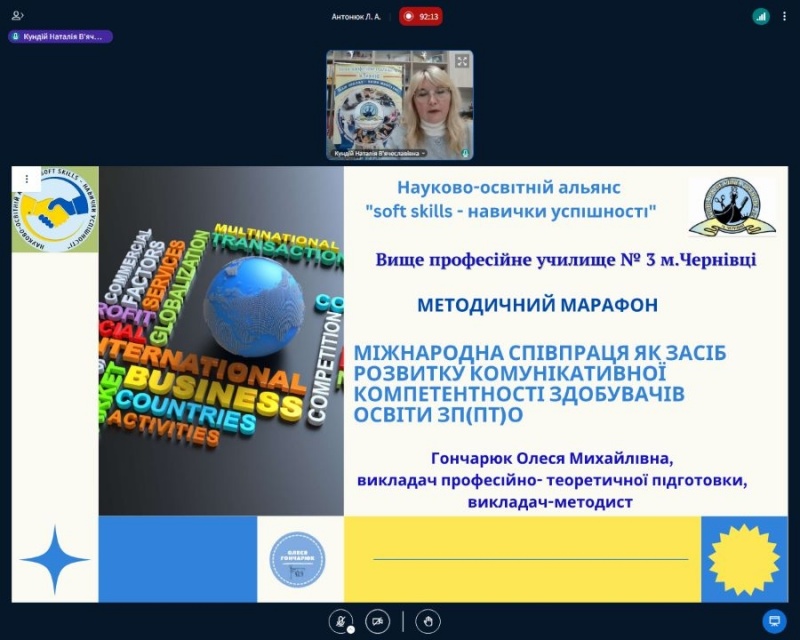Image resolution: width=800 pixels, height=640 pixels.
Task: Click the connection status signal icon
Action: tap(761, 16)
